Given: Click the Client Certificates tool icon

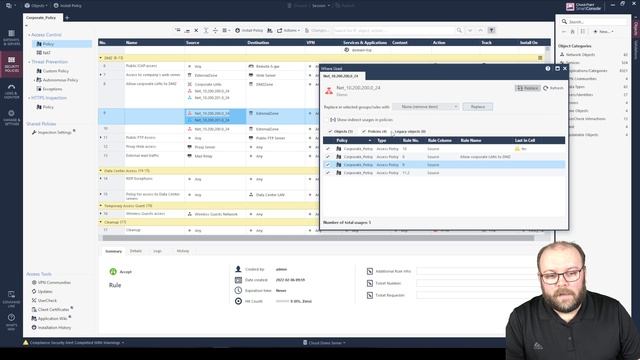Looking at the screenshot, I should pyautogui.click(x=34, y=309).
